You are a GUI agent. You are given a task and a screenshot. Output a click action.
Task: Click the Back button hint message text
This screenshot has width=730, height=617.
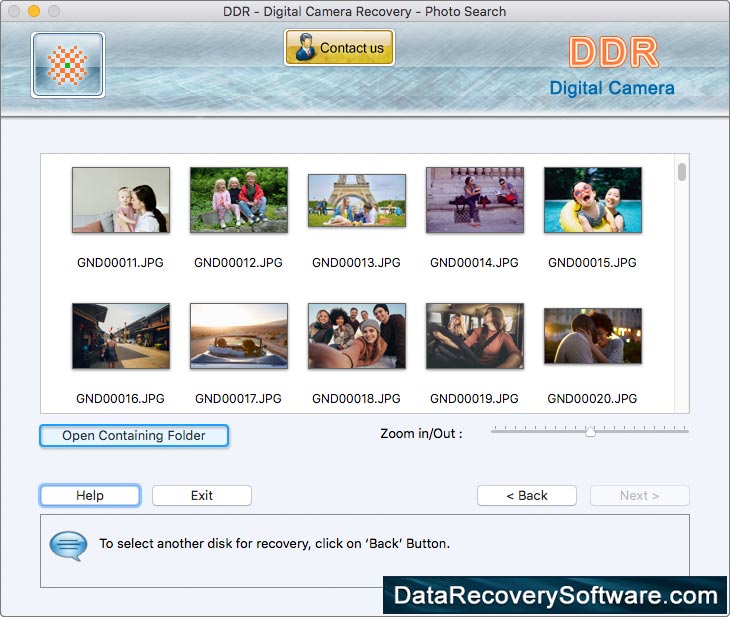click(x=275, y=543)
